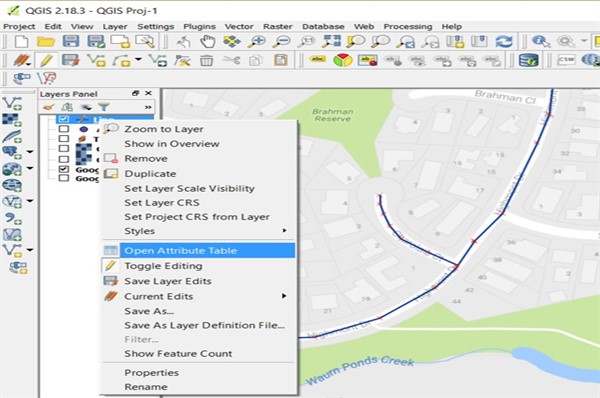Select the Node Tool icon
This screenshot has width=600, height=398.
click(182, 60)
